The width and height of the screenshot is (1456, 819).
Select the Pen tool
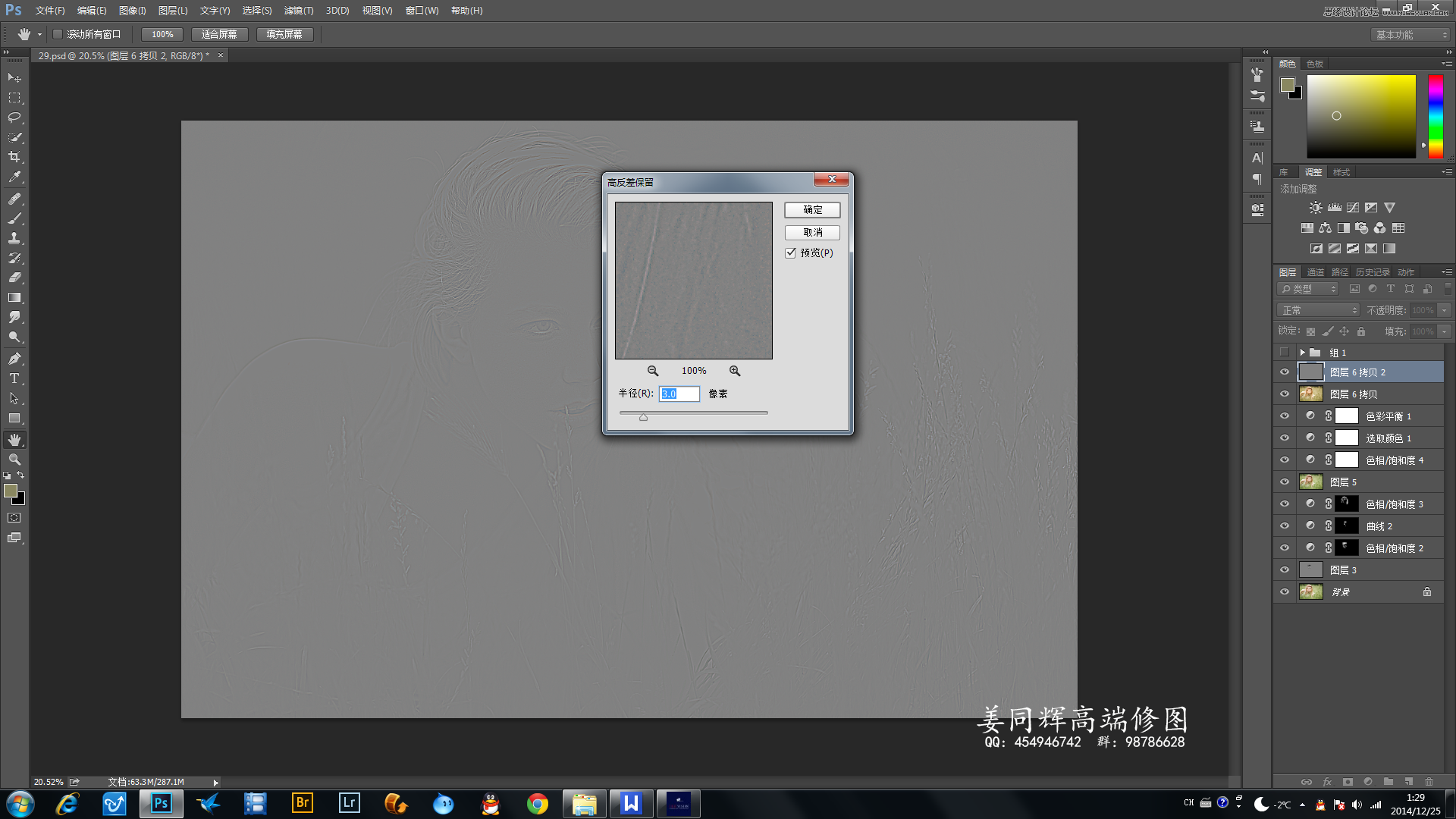click(14, 359)
